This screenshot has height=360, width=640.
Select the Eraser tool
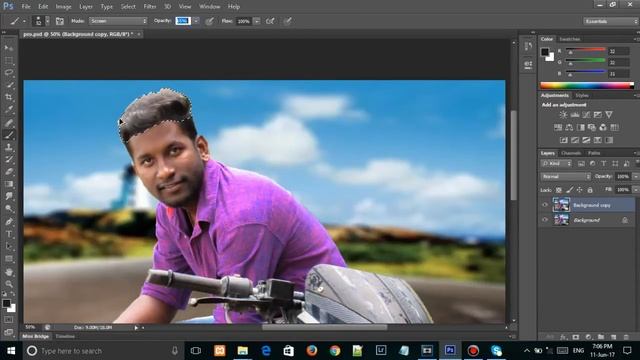point(9,171)
